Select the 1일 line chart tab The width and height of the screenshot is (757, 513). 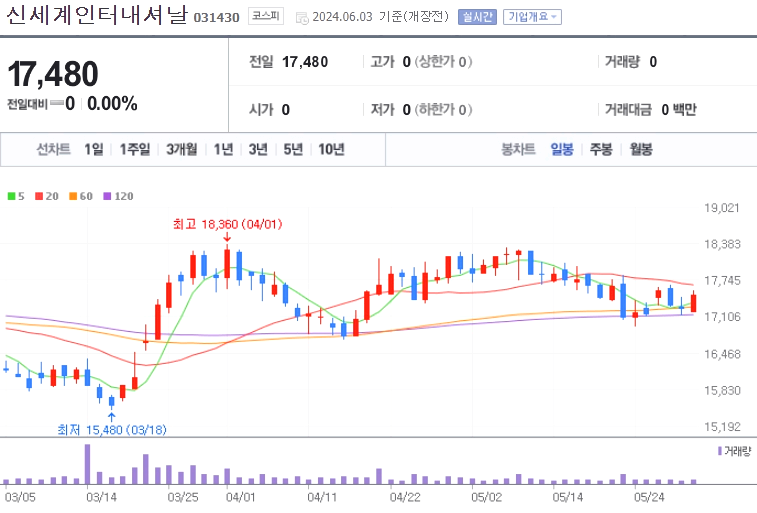coord(94,150)
